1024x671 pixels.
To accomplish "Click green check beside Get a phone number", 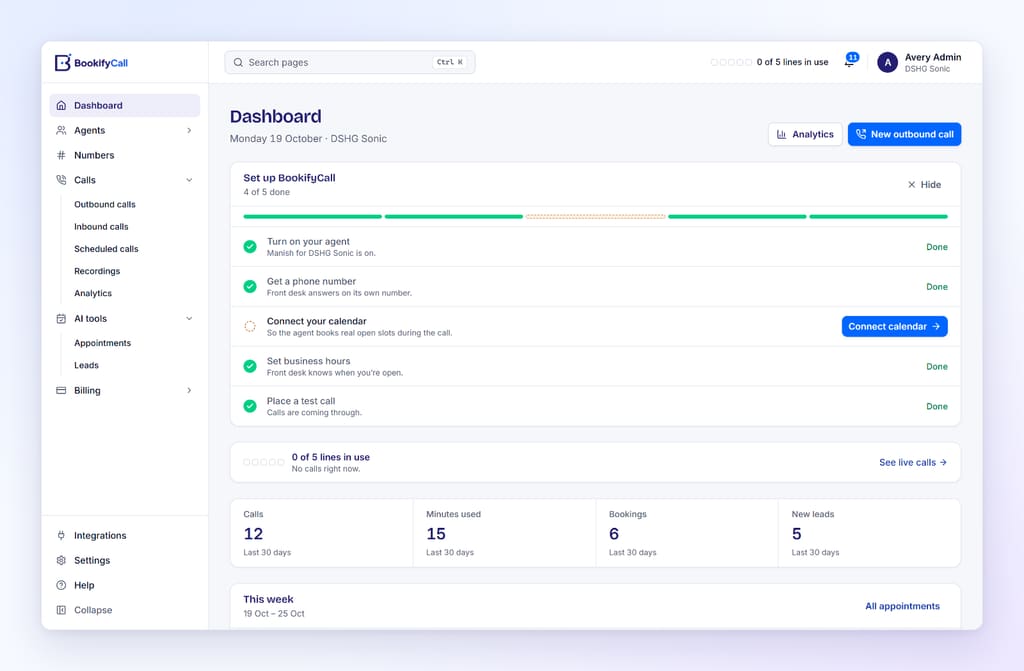I will [250, 287].
